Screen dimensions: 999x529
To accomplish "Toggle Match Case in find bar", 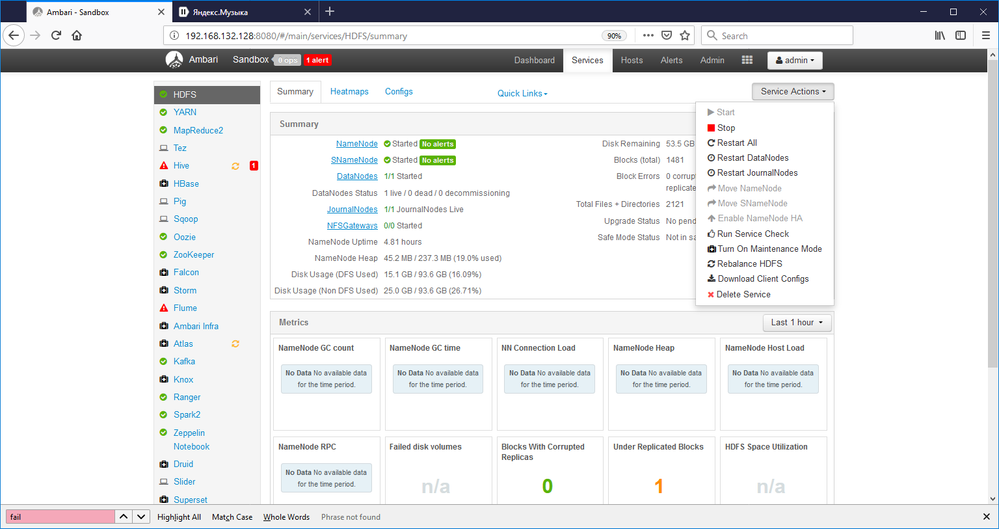I will click(232, 517).
